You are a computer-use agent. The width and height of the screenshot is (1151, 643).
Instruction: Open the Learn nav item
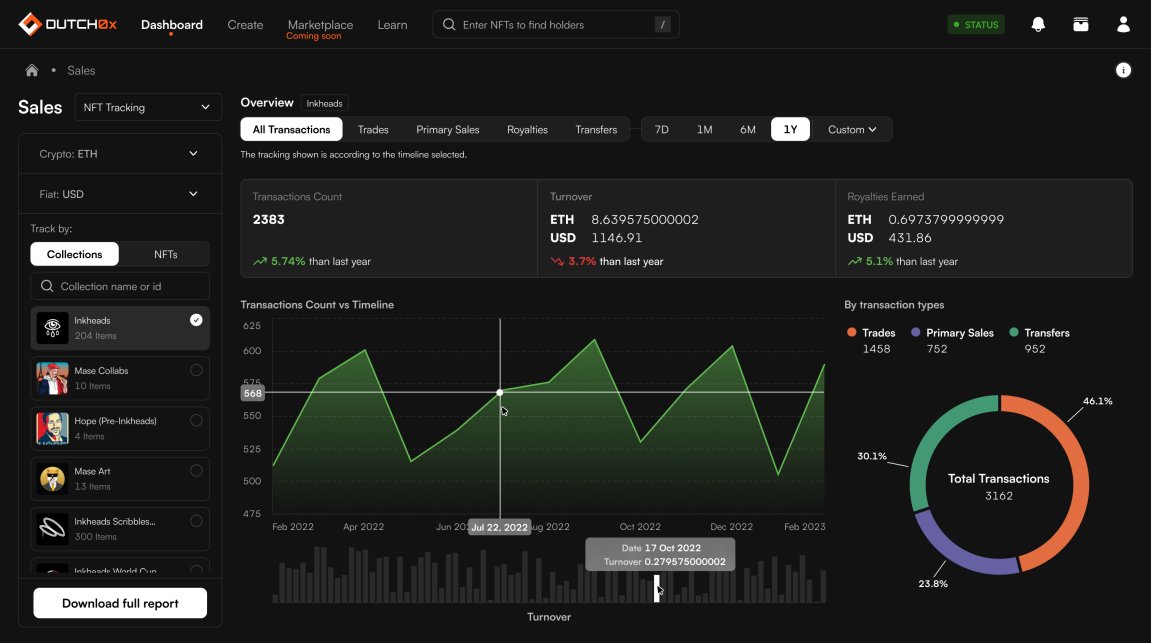pyautogui.click(x=392, y=25)
